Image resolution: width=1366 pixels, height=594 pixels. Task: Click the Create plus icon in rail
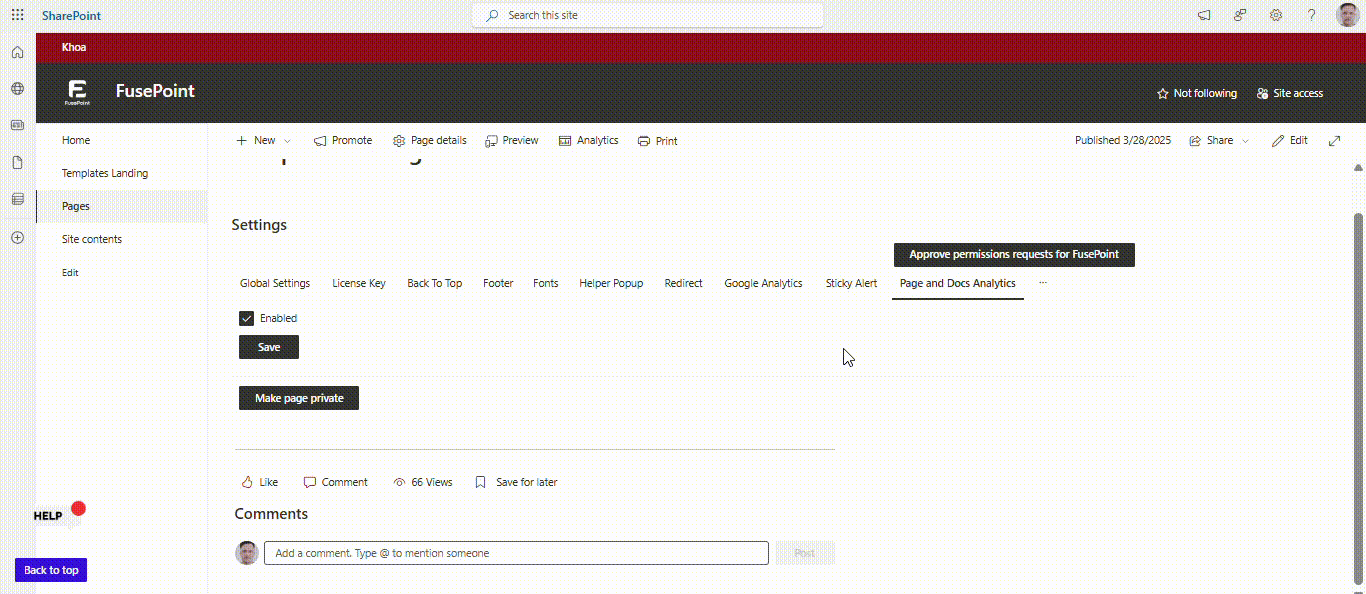click(17, 238)
